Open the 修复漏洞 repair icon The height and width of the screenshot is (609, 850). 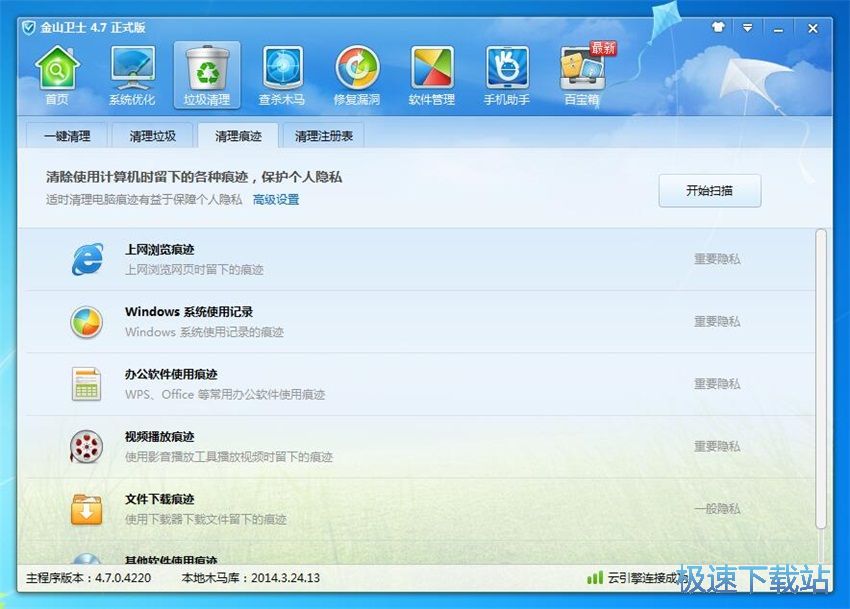tap(356, 75)
